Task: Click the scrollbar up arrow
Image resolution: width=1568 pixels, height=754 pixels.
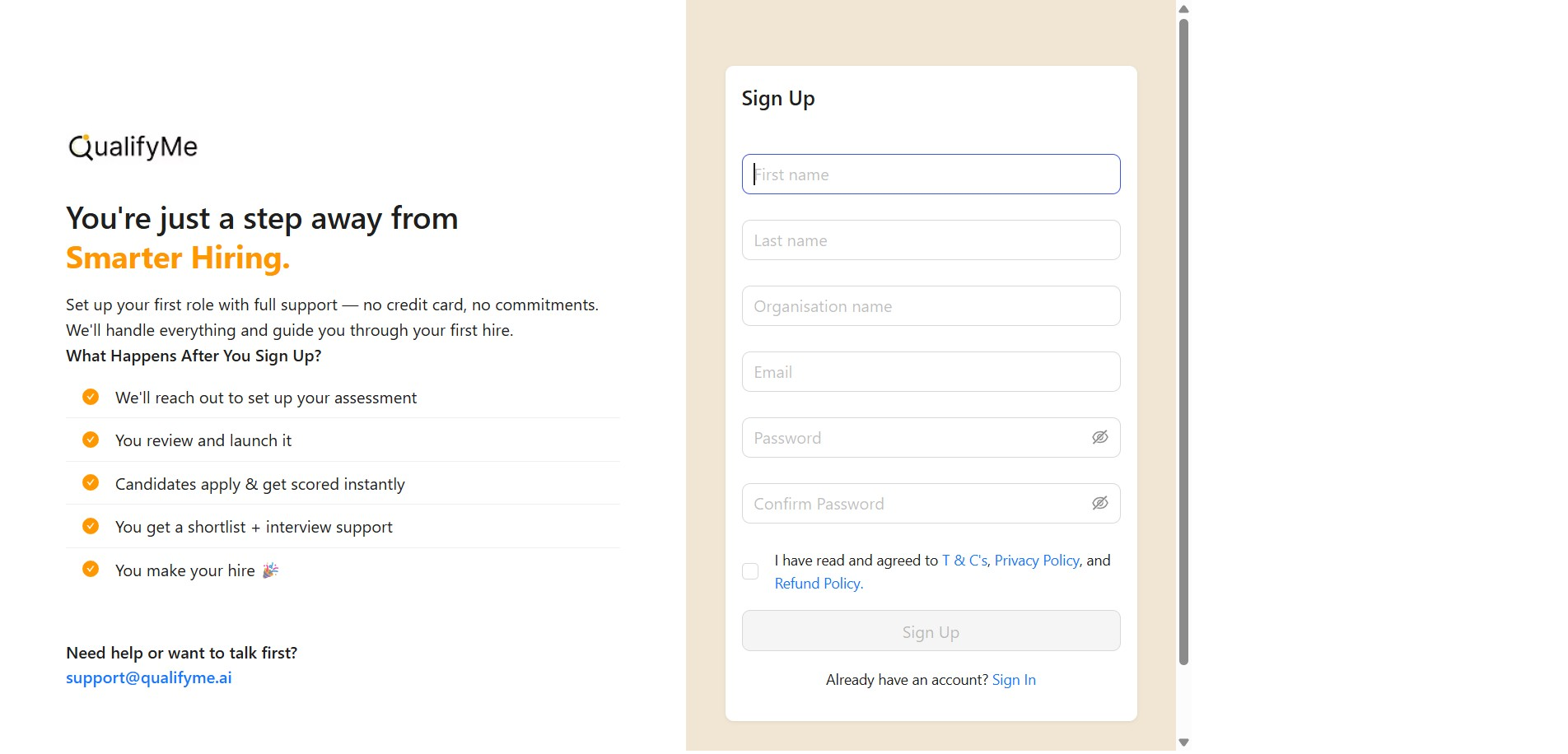Action: point(1183,9)
